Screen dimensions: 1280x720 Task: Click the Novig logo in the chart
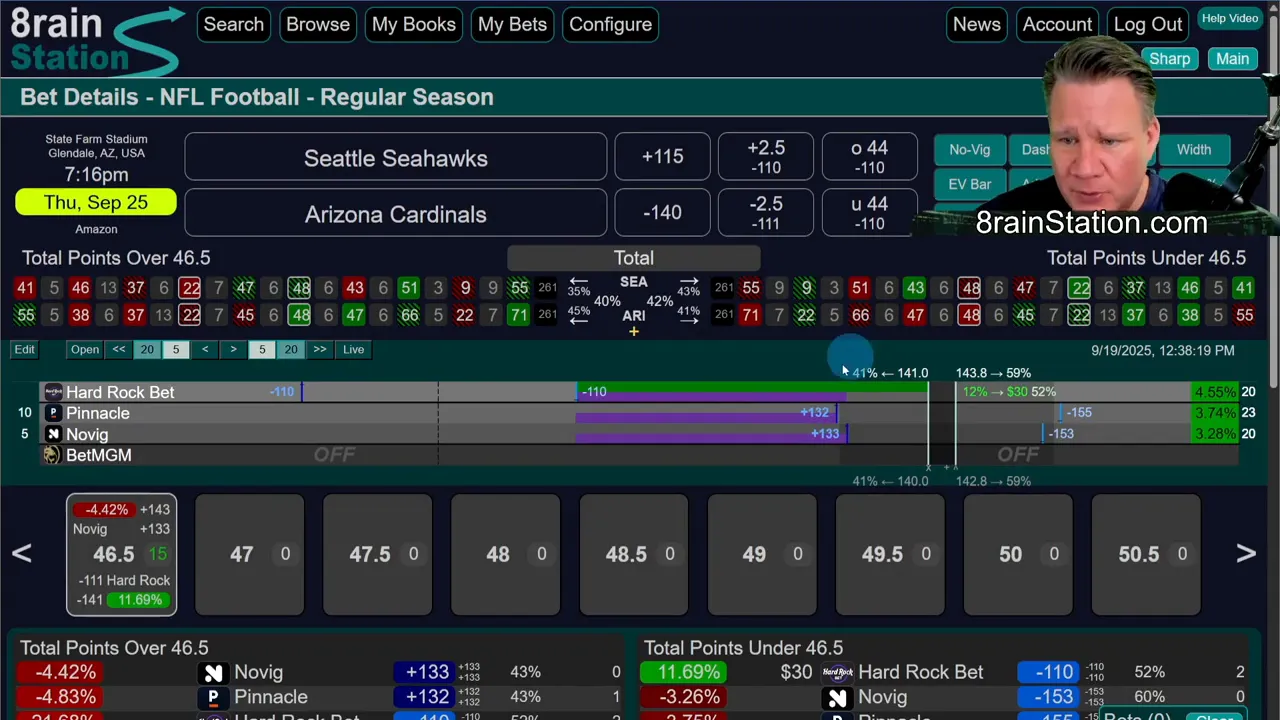point(53,434)
